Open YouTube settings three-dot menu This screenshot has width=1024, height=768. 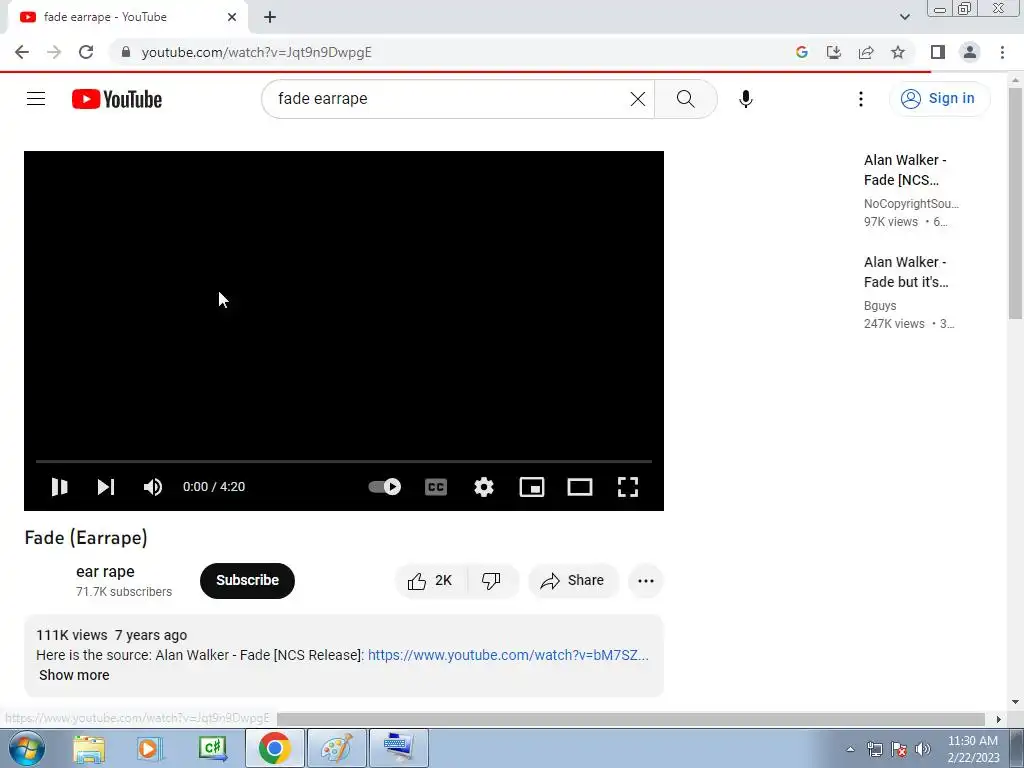point(861,99)
